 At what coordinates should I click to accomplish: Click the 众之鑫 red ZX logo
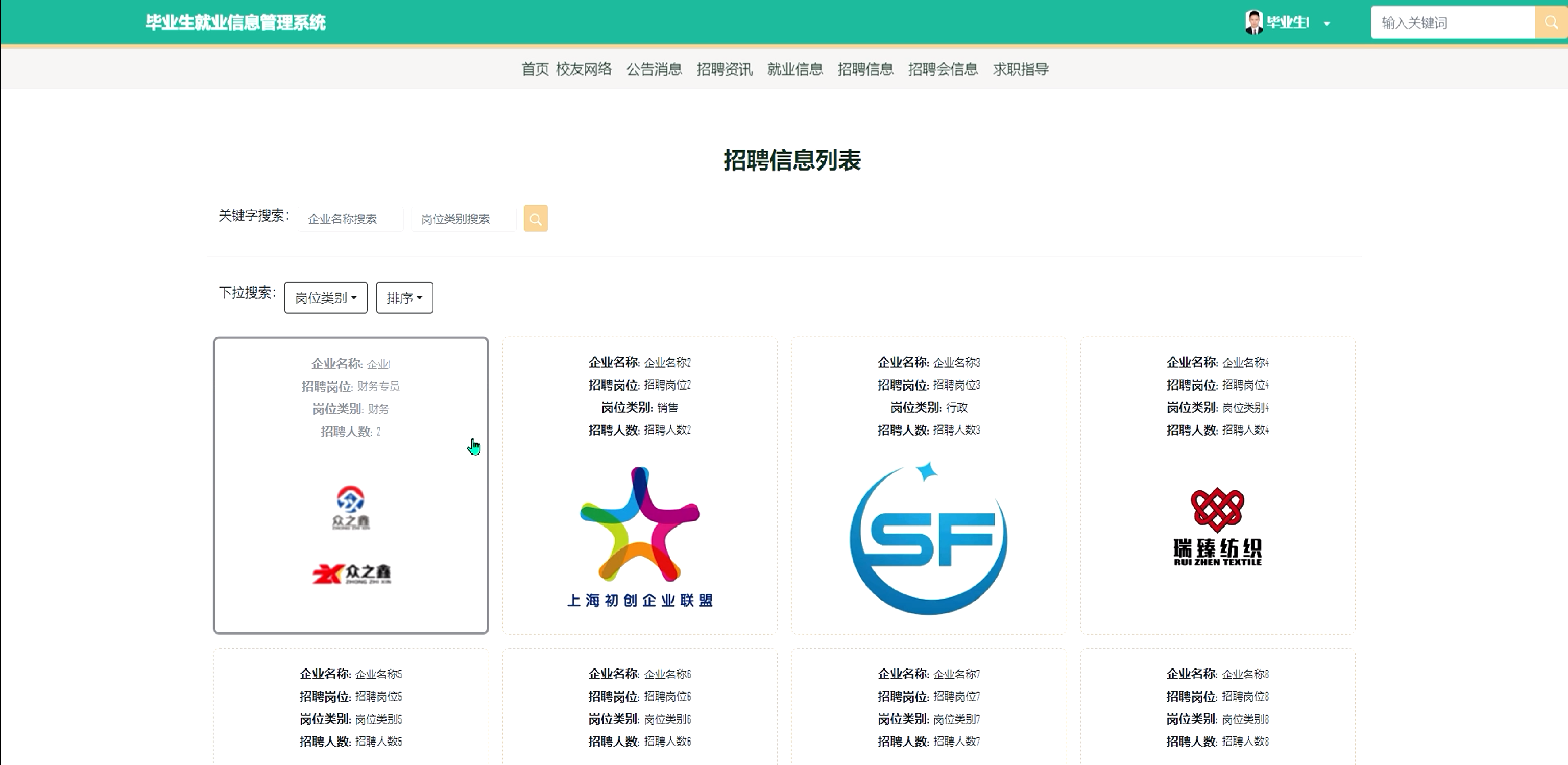351,573
